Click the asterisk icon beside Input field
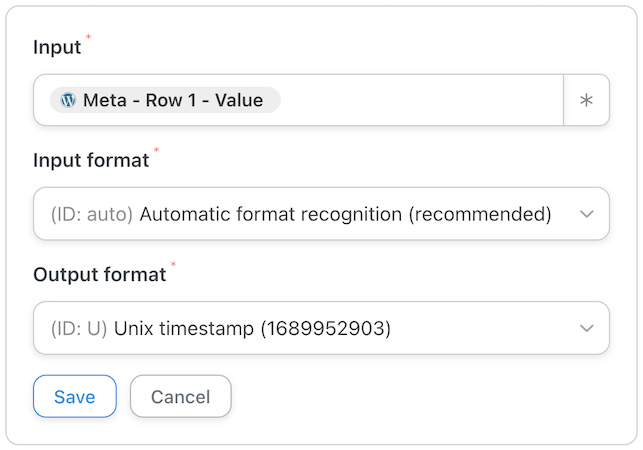This screenshot has height=450, width=643. coord(586,100)
